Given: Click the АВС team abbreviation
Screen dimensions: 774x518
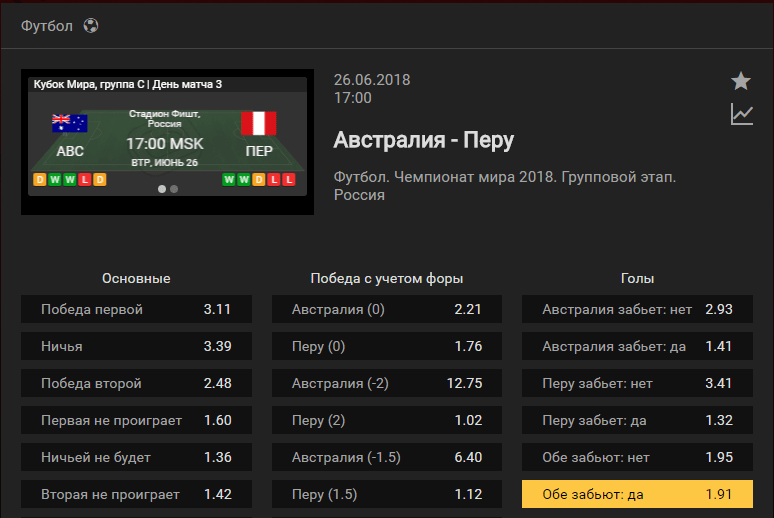Looking at the screenshot, I should pos(70,151).
